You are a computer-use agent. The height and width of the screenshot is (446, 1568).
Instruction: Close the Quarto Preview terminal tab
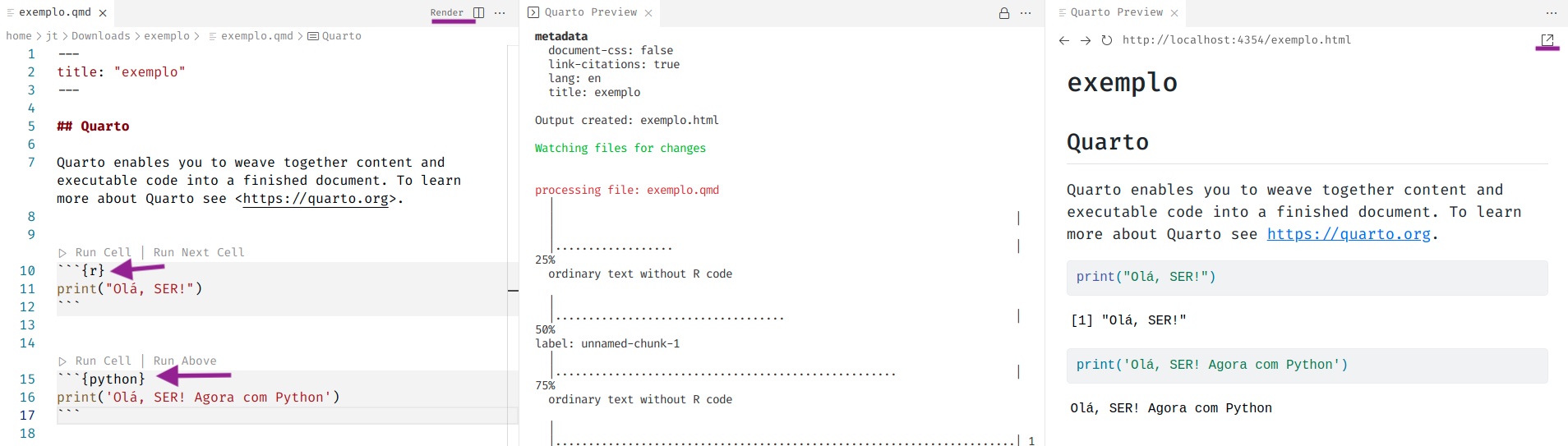coord(648,13)
